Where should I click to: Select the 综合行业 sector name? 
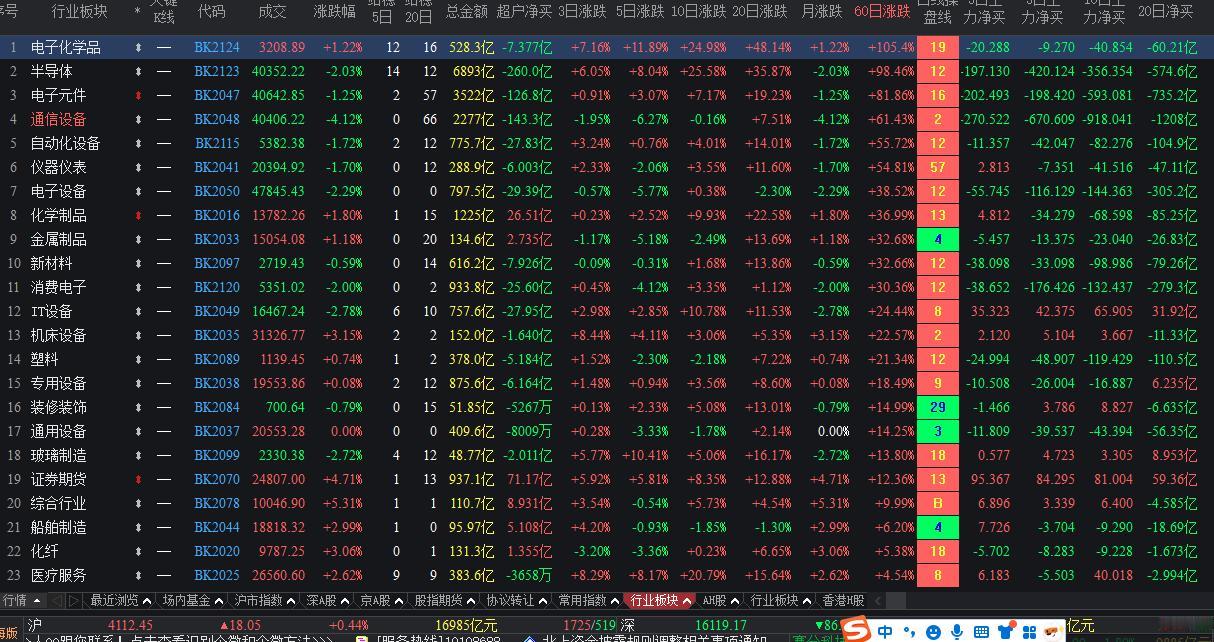(58, 503)
